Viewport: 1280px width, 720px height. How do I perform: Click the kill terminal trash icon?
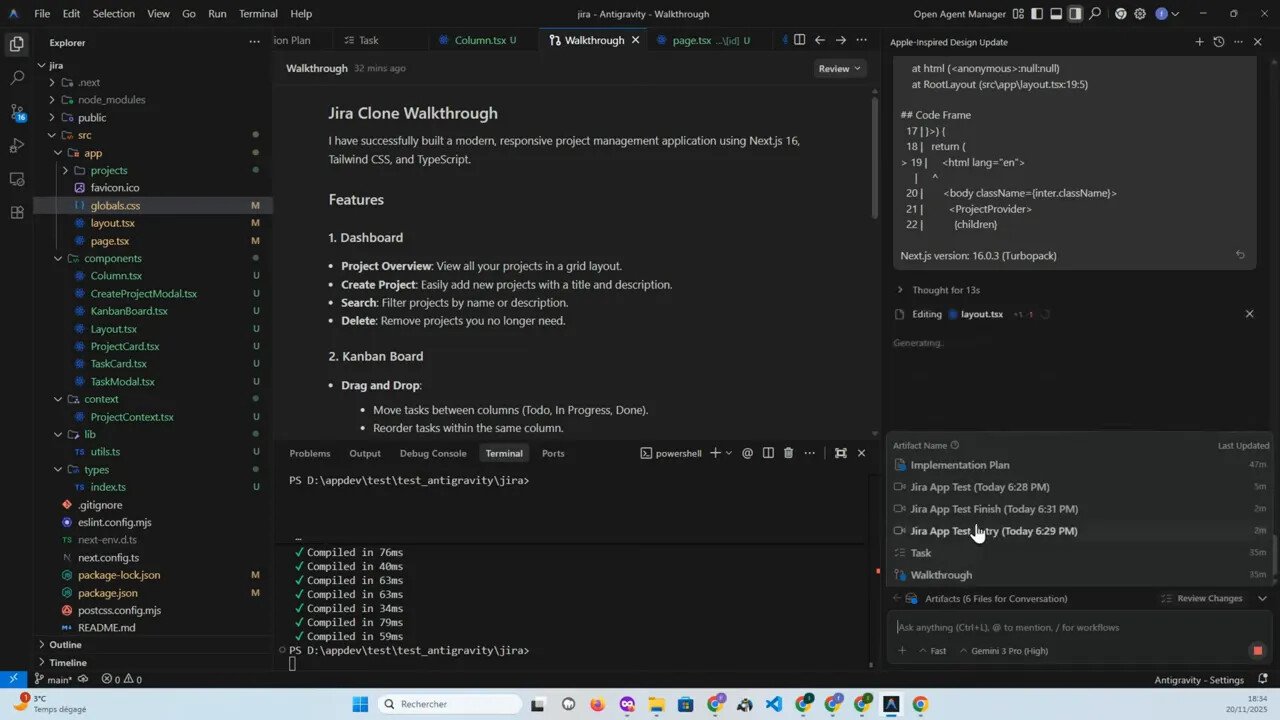tap(788, 453)
